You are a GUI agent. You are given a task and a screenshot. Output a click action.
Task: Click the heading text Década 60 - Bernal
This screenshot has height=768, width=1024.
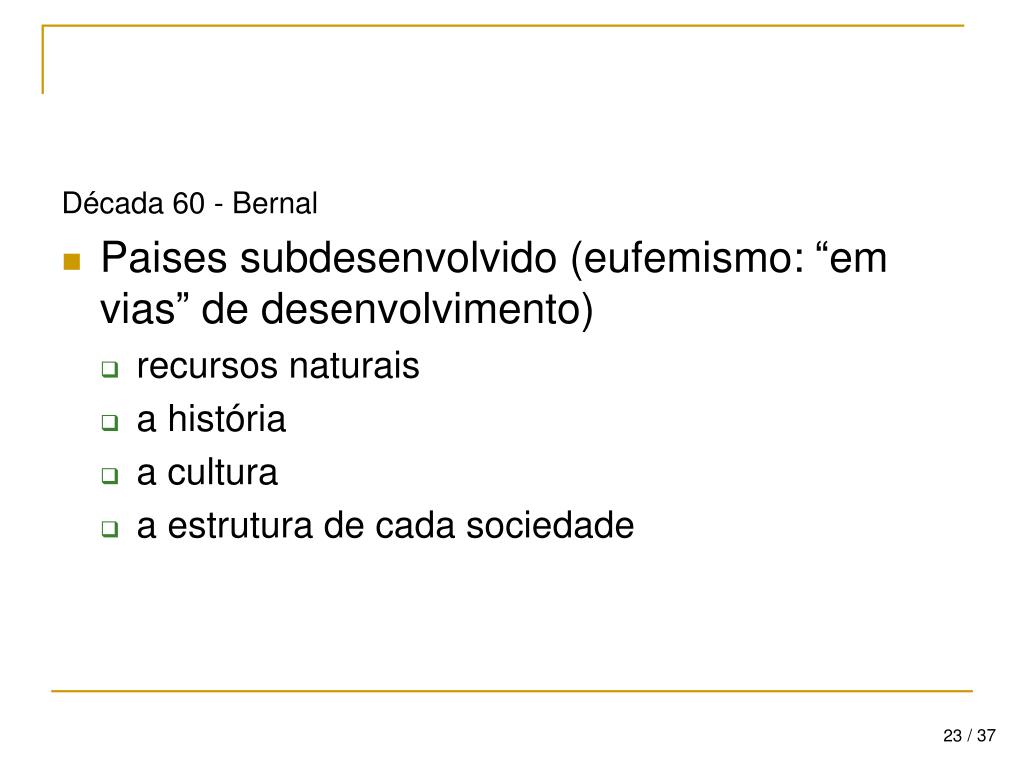coord(190,203)
